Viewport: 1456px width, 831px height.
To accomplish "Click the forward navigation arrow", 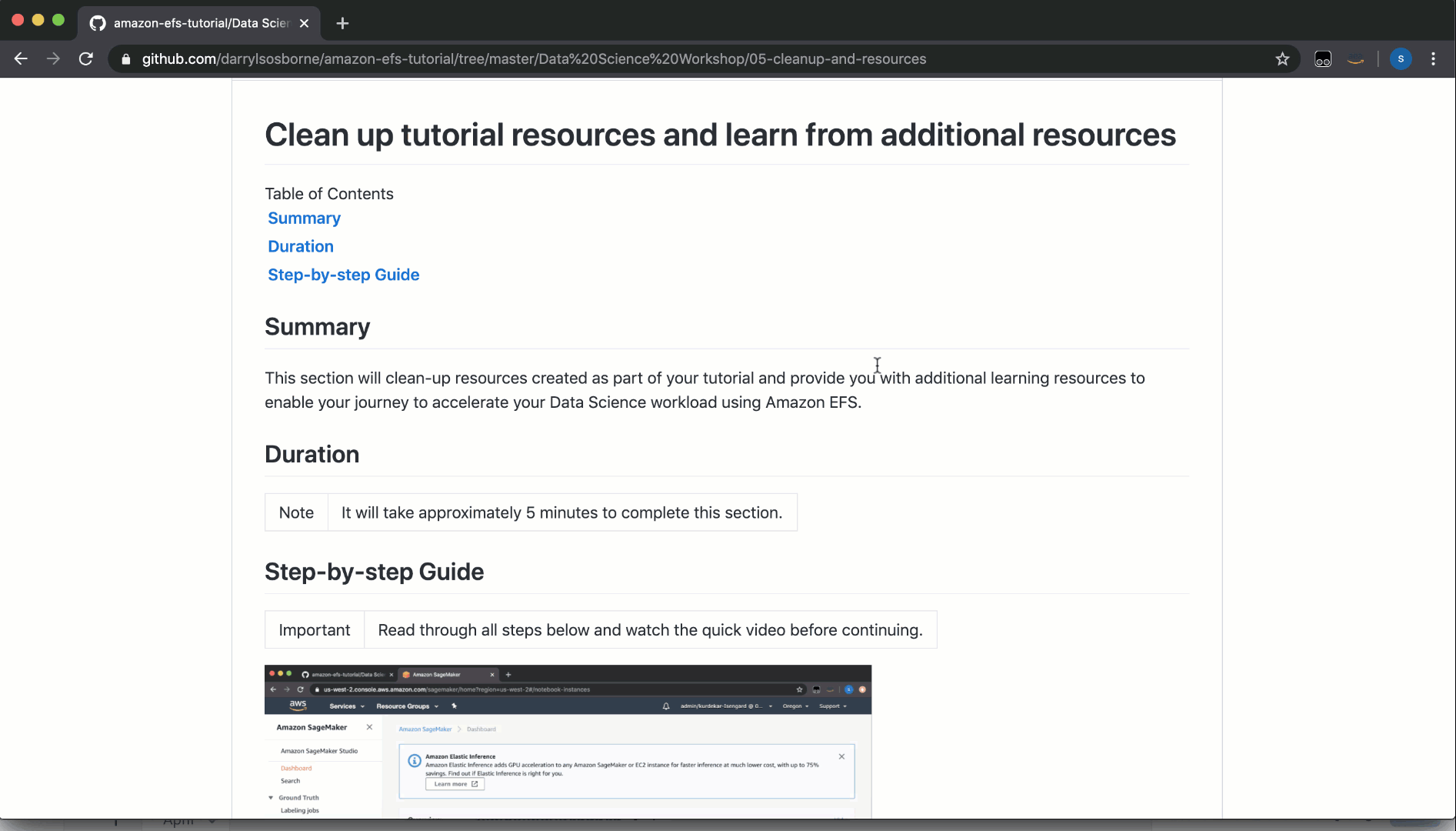I will 53,58.
